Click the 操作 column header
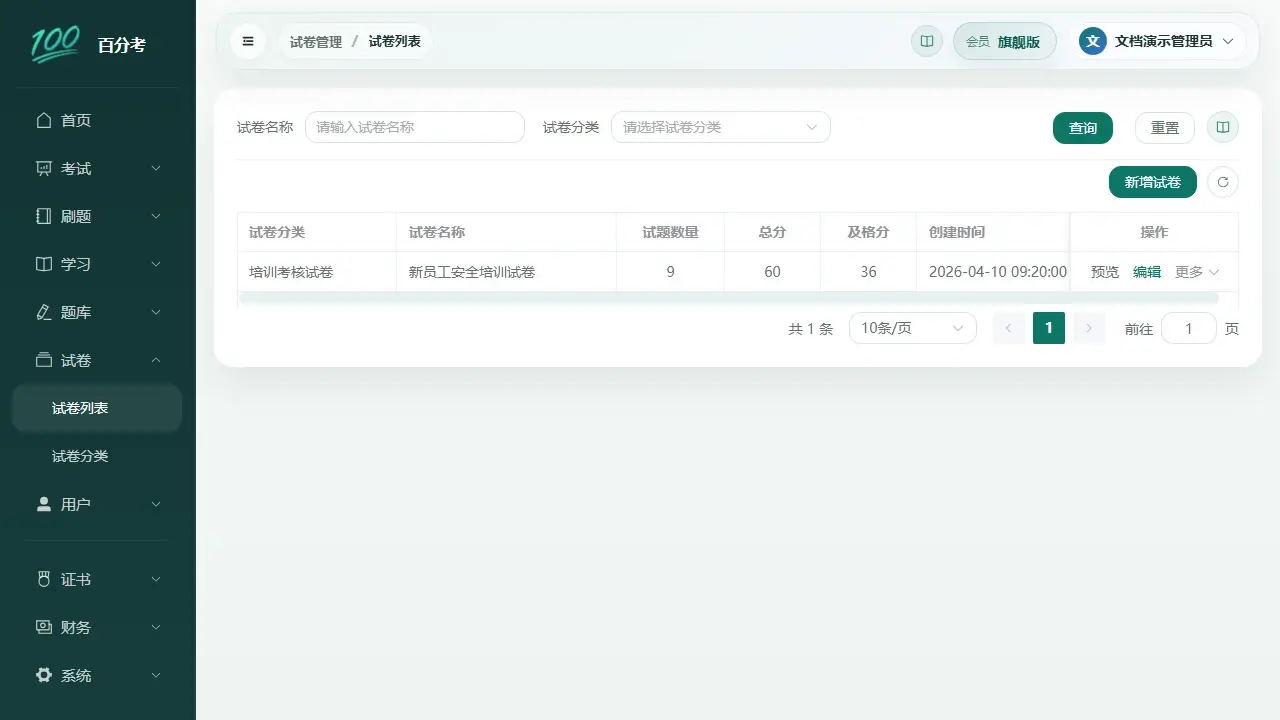 coord(1154,232)
